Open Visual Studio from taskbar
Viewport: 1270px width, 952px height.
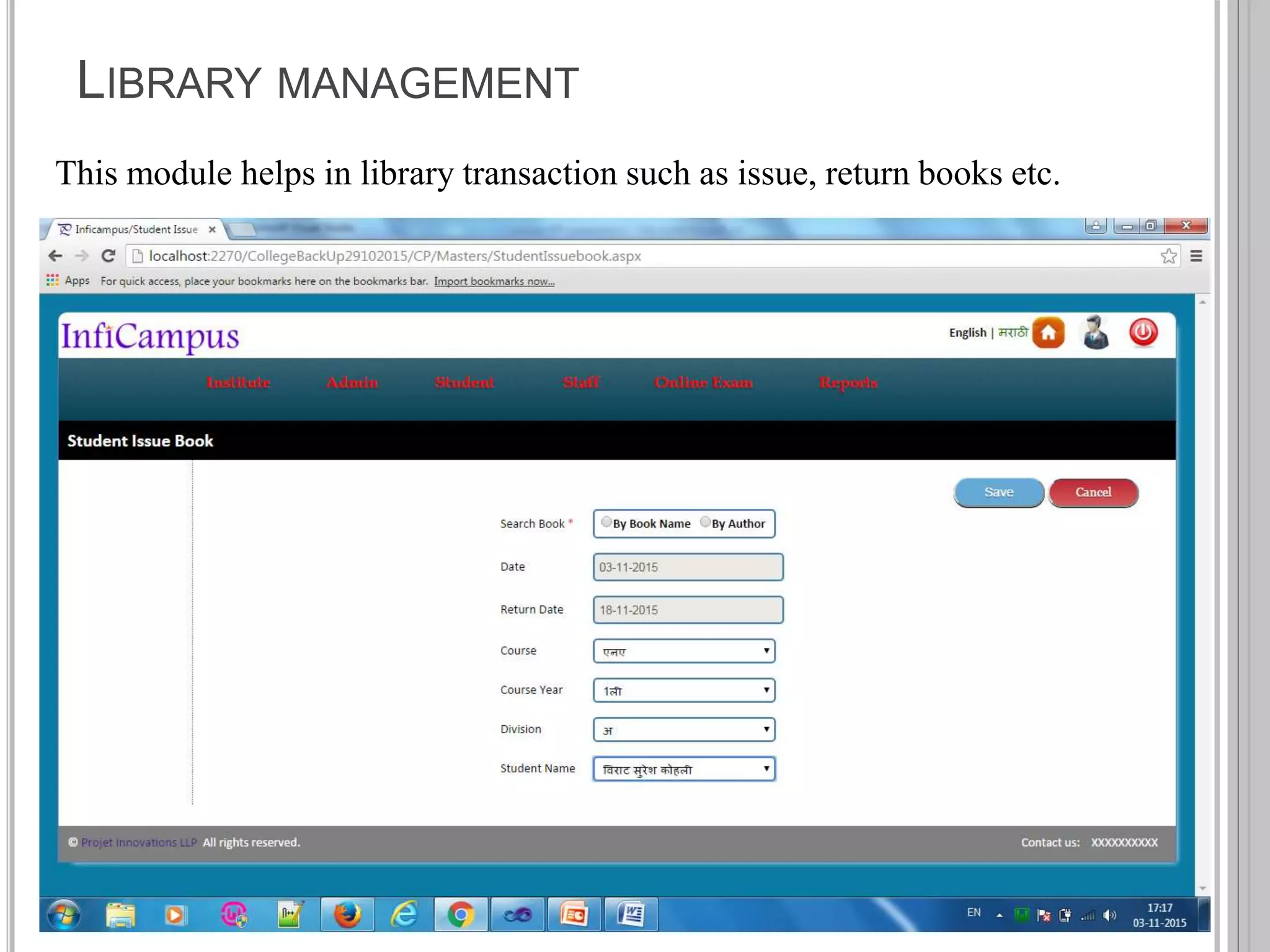tap(517, 915)
